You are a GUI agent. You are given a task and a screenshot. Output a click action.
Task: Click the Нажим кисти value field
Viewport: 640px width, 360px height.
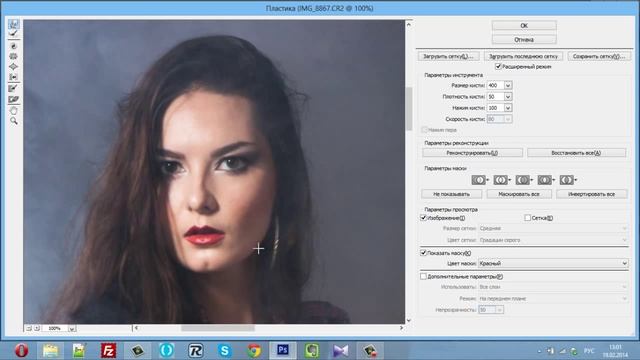[496, 108]
